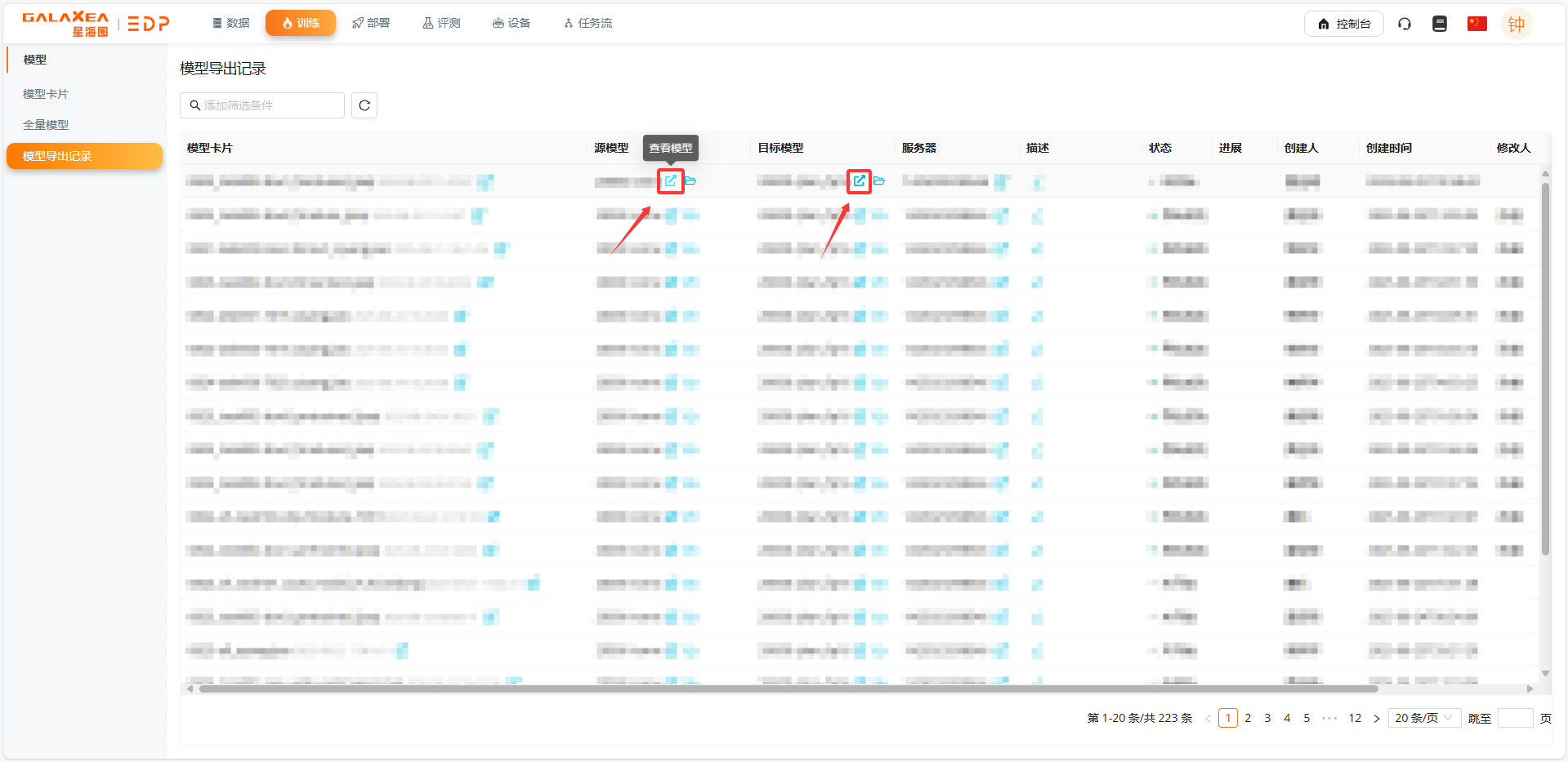Select 全量模型 in the left sidebar
The image size is (1568, 762).
[x=46, y=125]
